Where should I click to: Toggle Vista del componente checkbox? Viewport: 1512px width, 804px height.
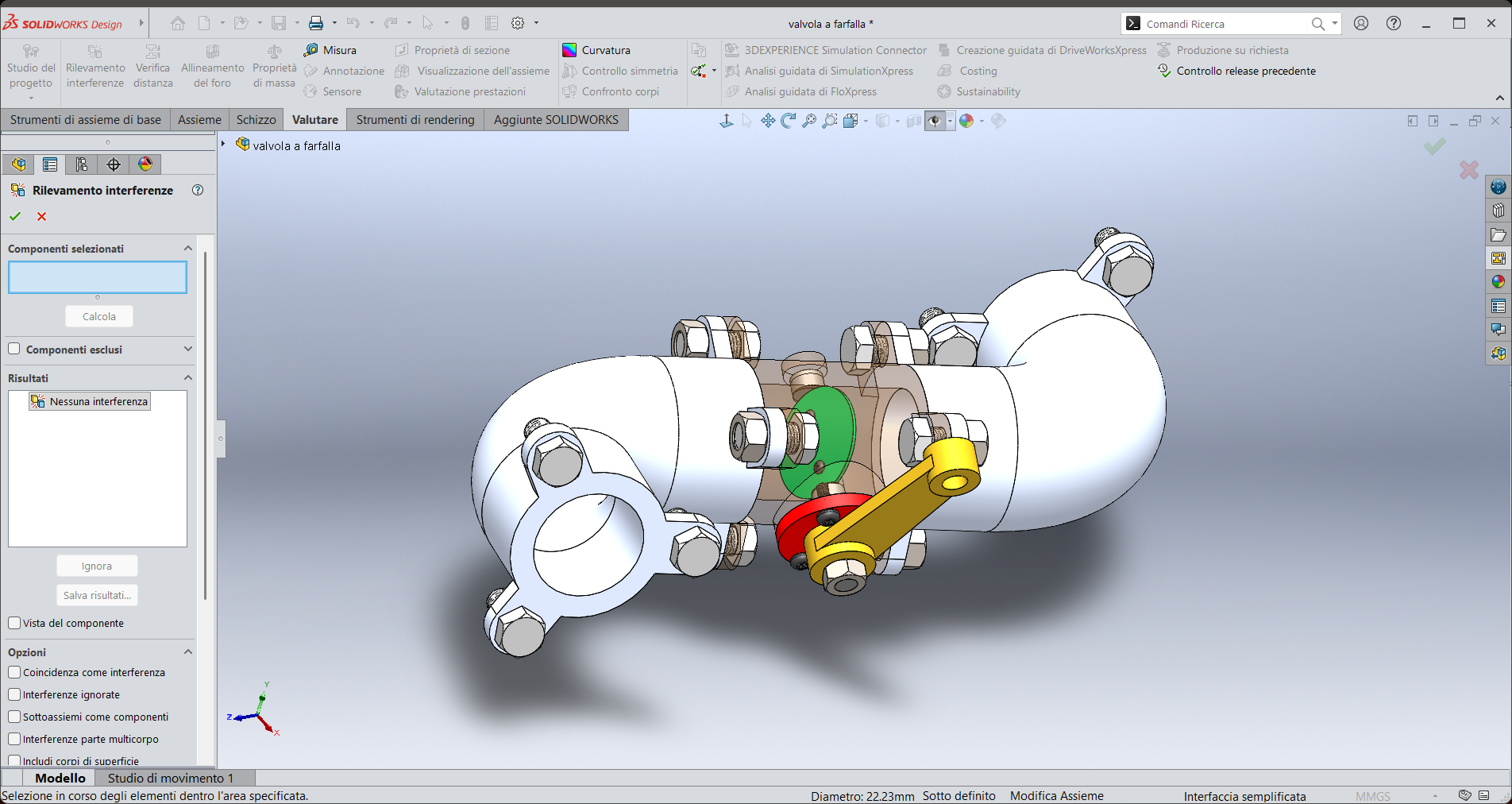14,623
